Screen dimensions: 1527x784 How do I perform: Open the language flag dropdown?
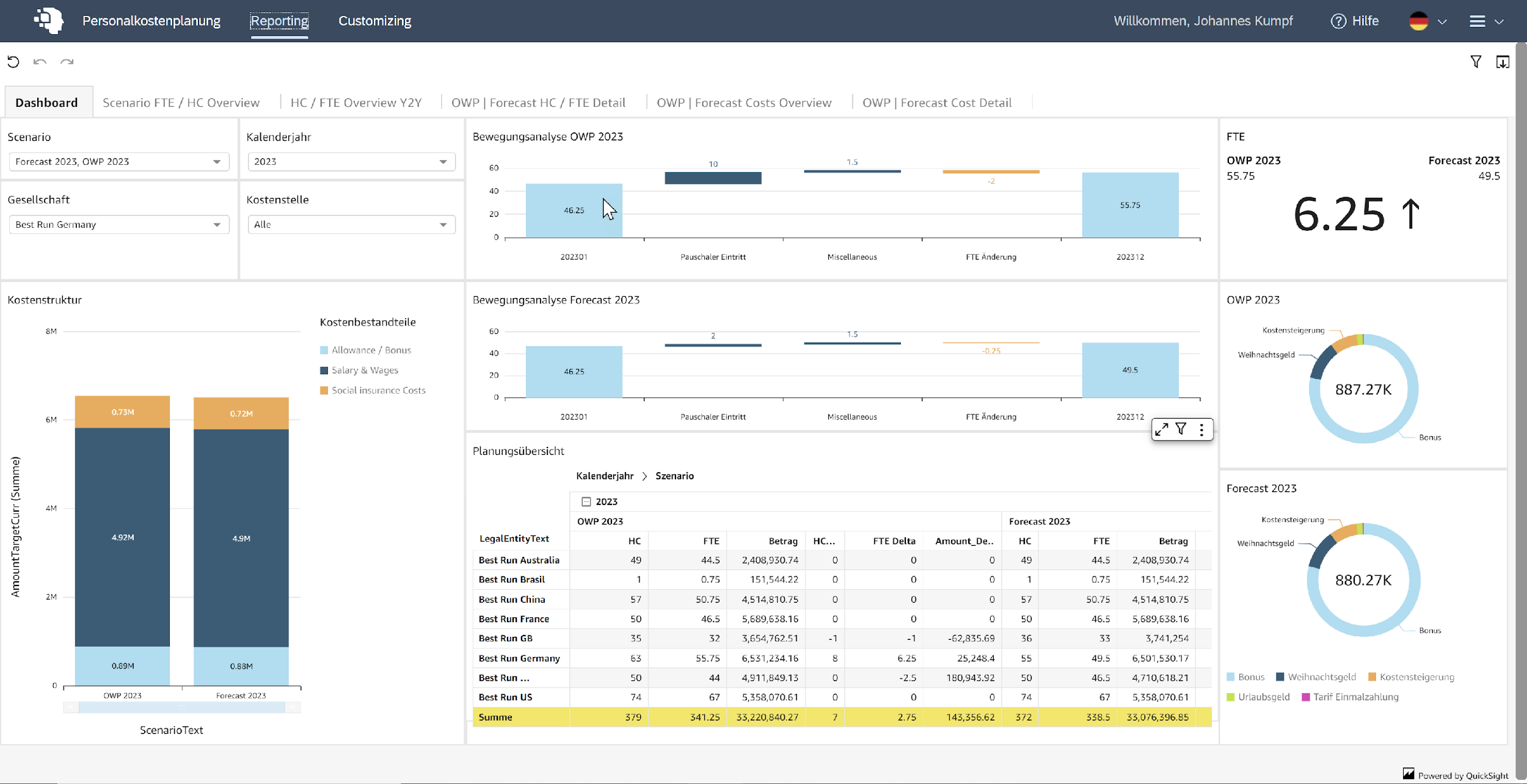pos(1428,21)
